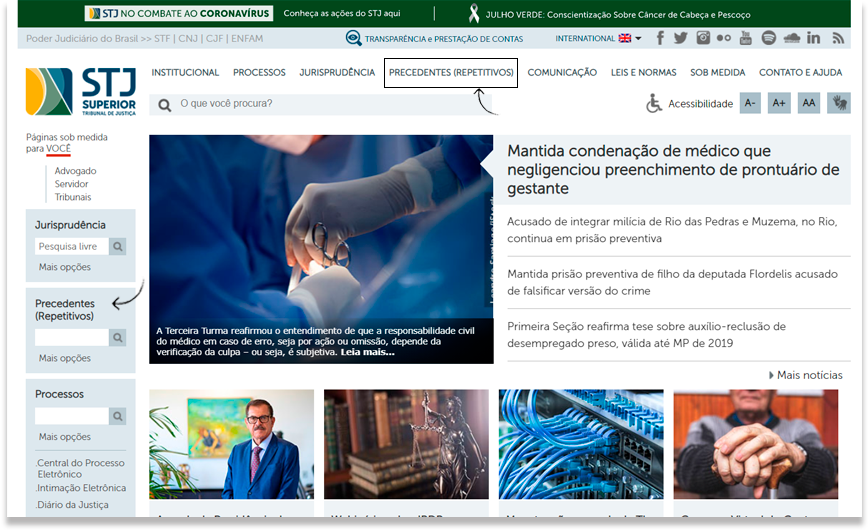Open news about auxílio-reclusão Primeira Seção

(x=646, y=334)
